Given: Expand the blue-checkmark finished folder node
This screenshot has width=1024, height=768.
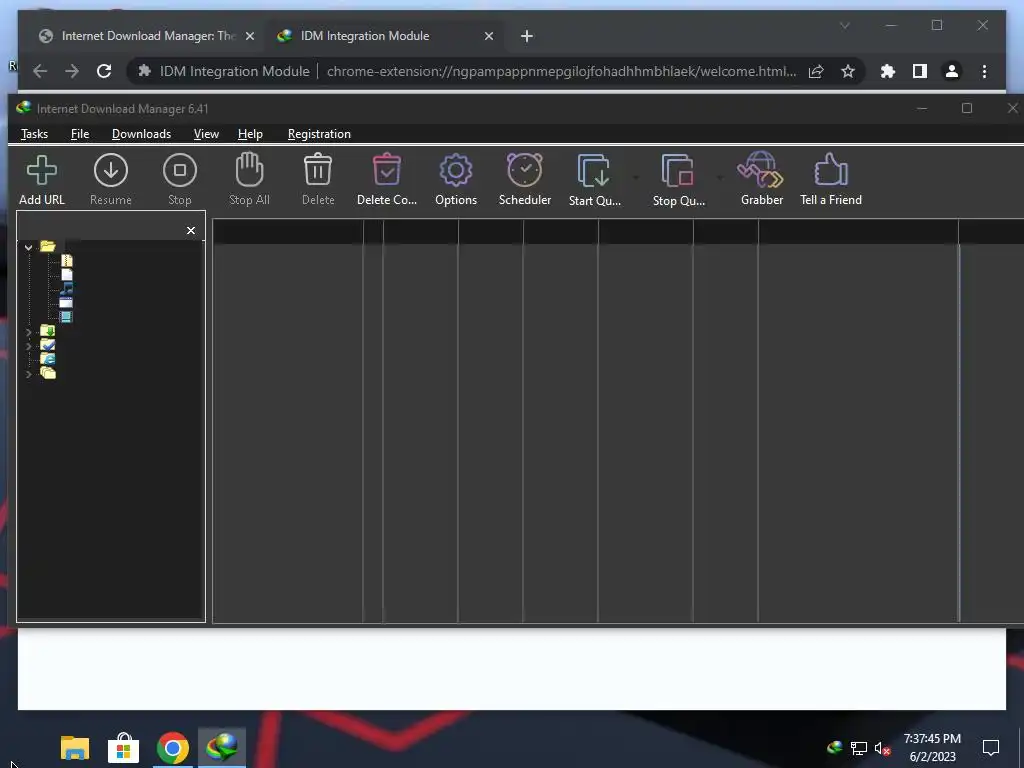Looking at the screenshot, I should [28, 346].
